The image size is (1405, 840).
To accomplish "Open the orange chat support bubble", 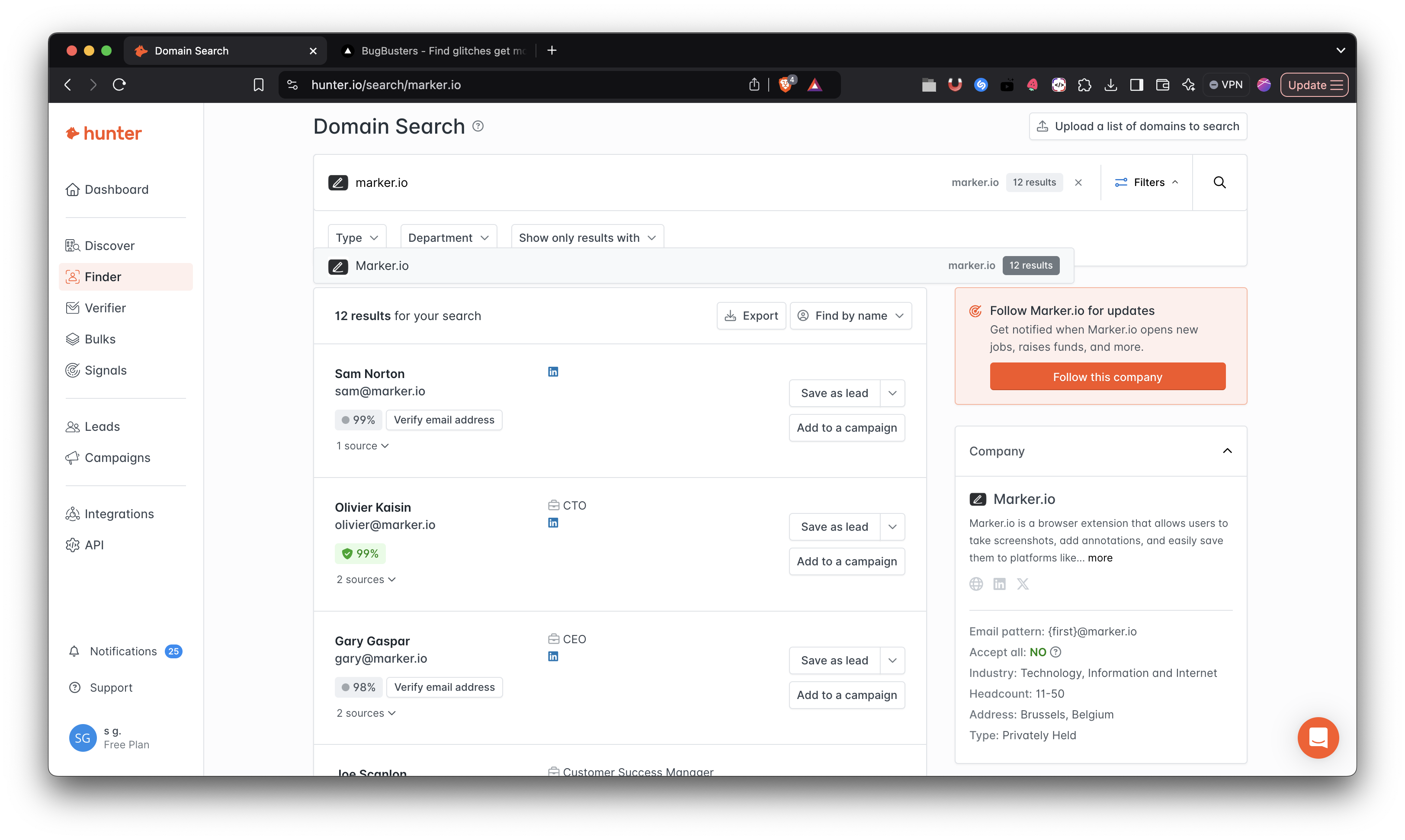I will click(x=1318, y=737).
